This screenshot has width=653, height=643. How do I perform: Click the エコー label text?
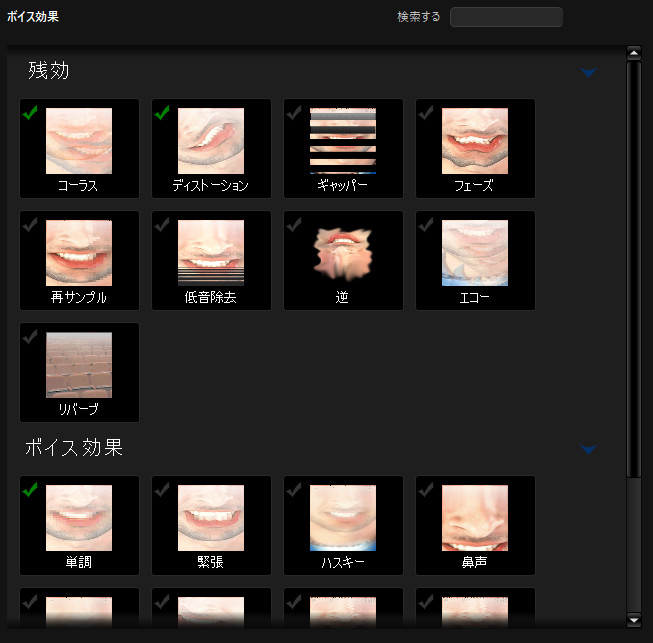[x=474, y=297]
